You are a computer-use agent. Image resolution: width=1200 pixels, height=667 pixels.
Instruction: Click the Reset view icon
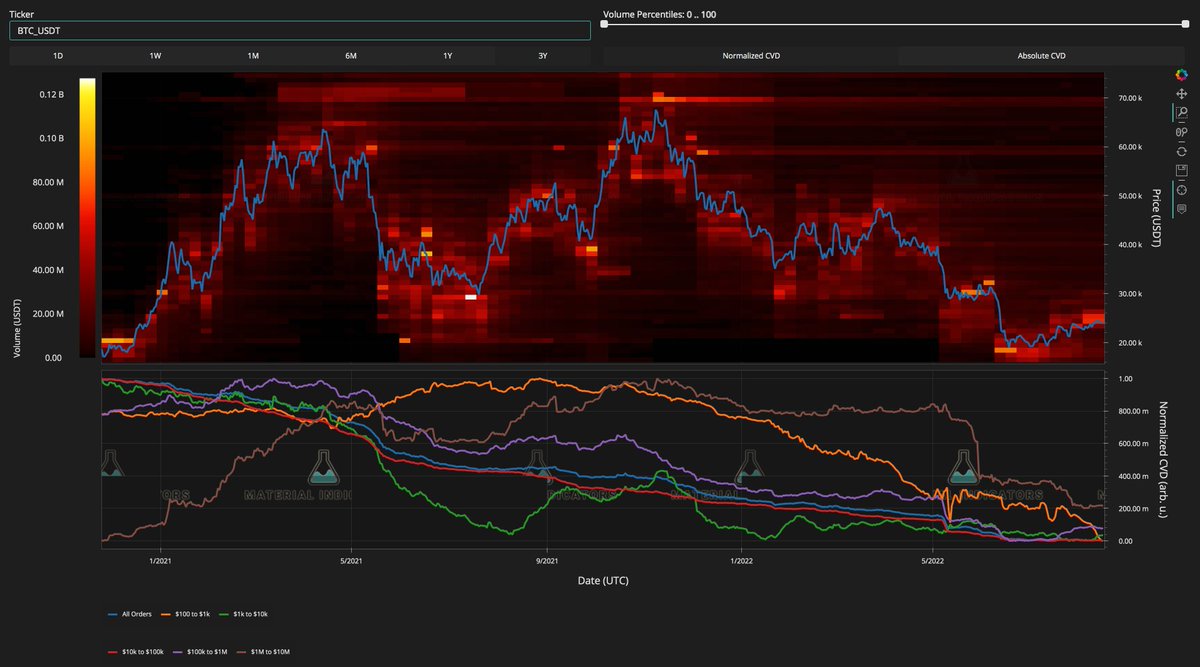pyautogui.click(x=1183, y=150)
